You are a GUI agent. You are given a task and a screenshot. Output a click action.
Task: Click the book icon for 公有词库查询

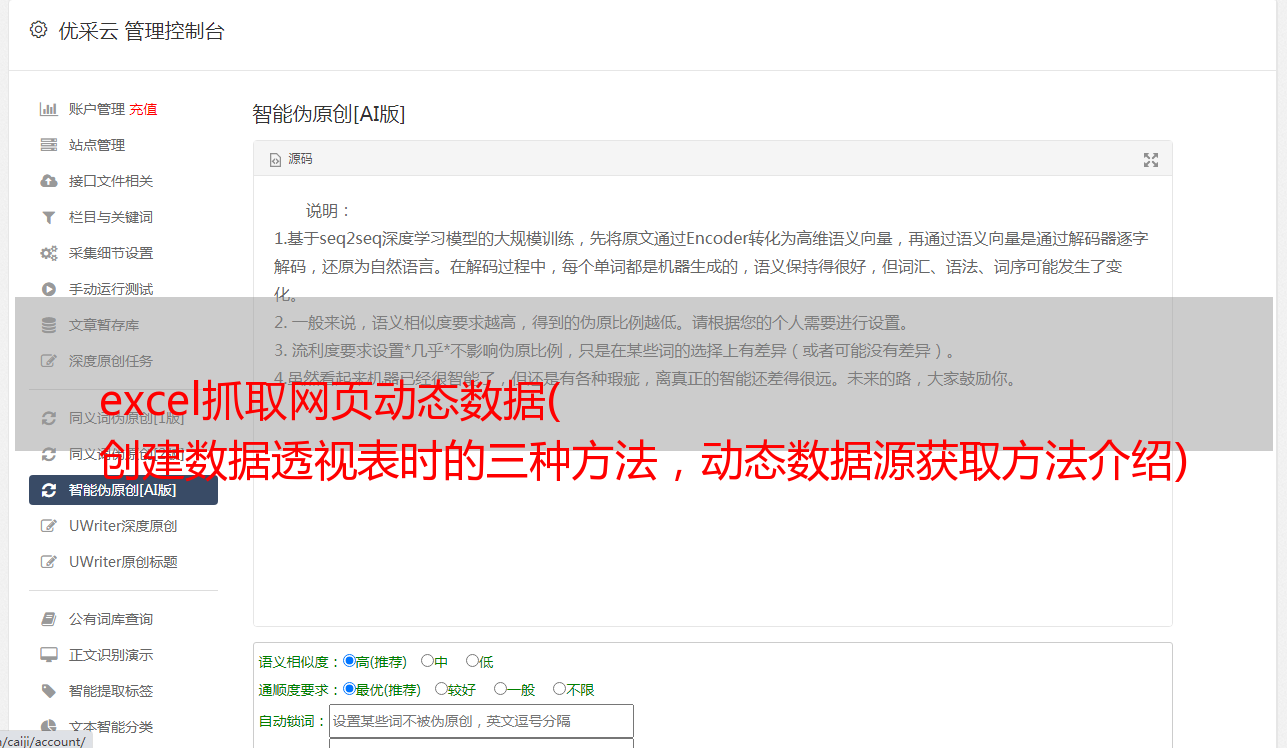coord(48,619)
